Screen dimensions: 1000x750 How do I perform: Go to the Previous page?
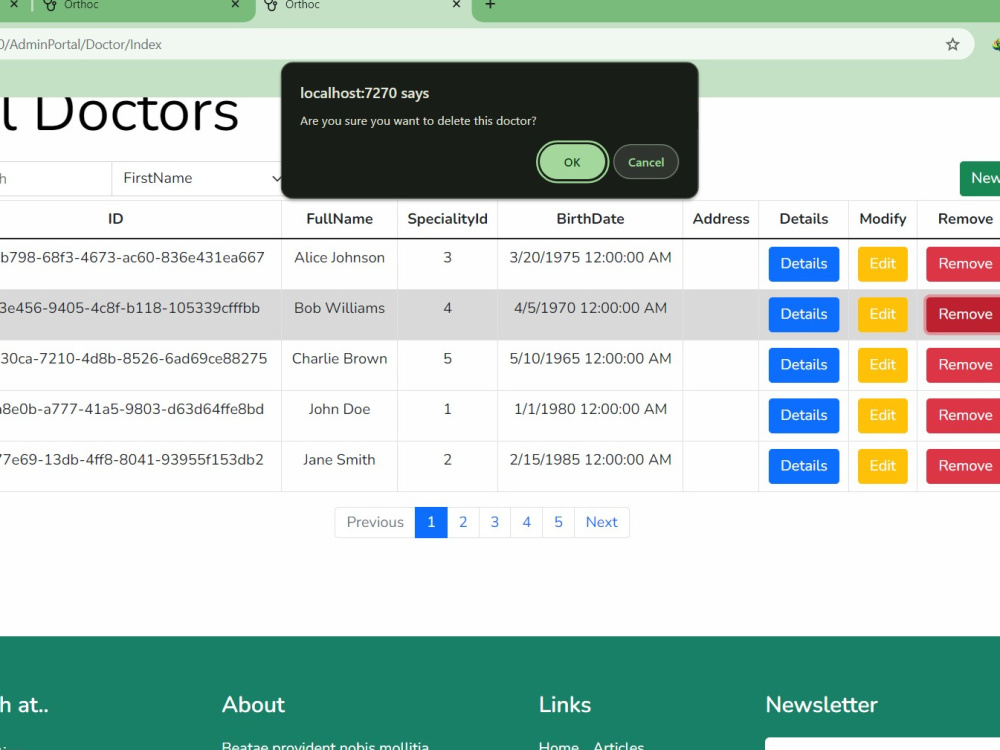pyautogui.click(x=375, y=522)
